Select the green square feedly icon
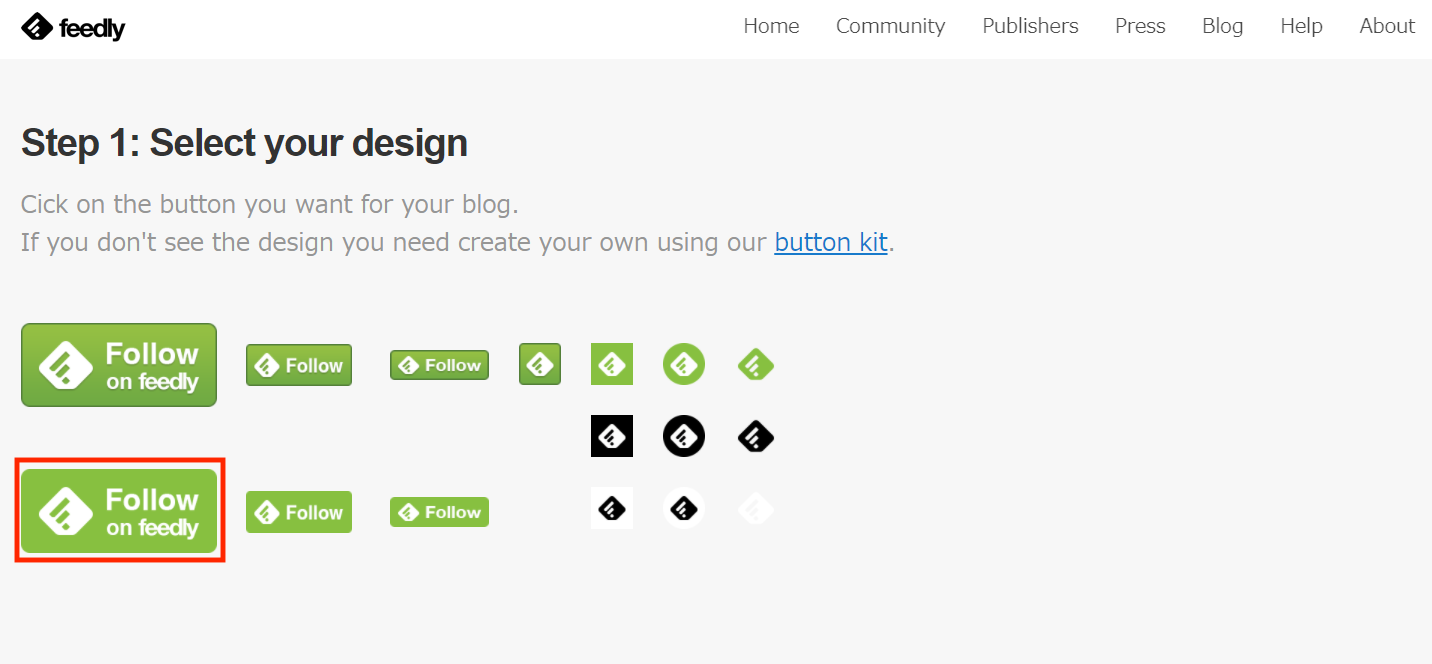The image size is (1432, 664). [612, 364]
